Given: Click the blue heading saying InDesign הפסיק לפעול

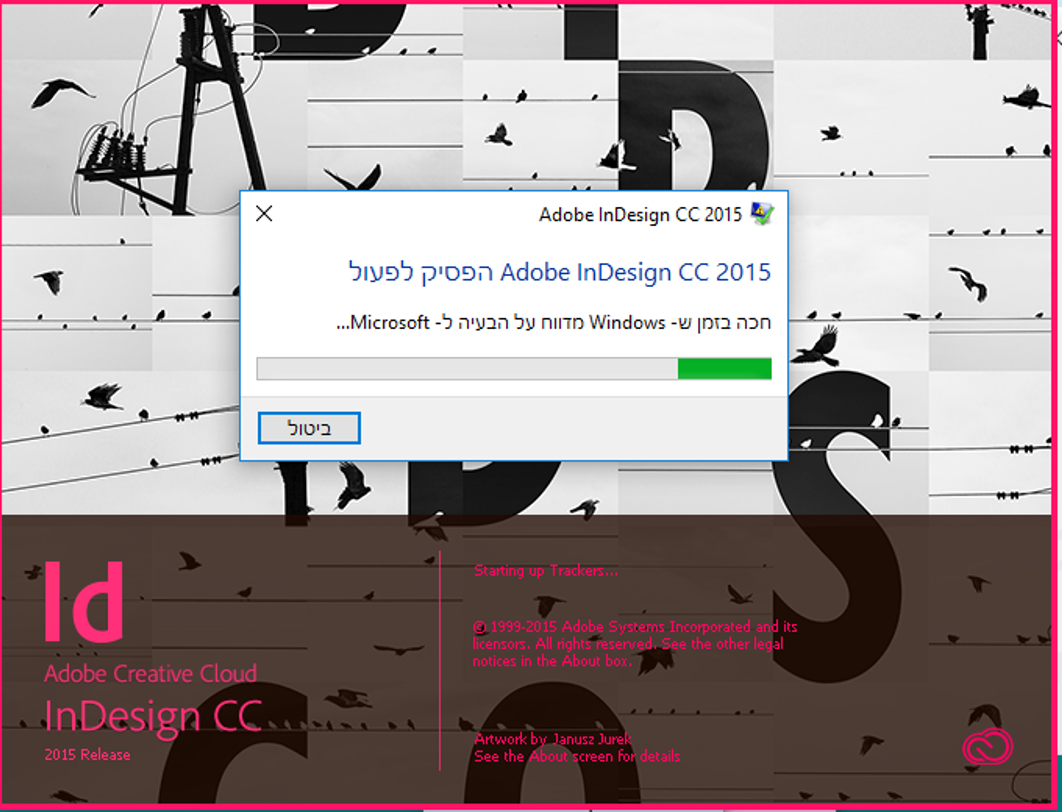Looking at the screenshot, I should pyautogui.click(x=559, y=272).
